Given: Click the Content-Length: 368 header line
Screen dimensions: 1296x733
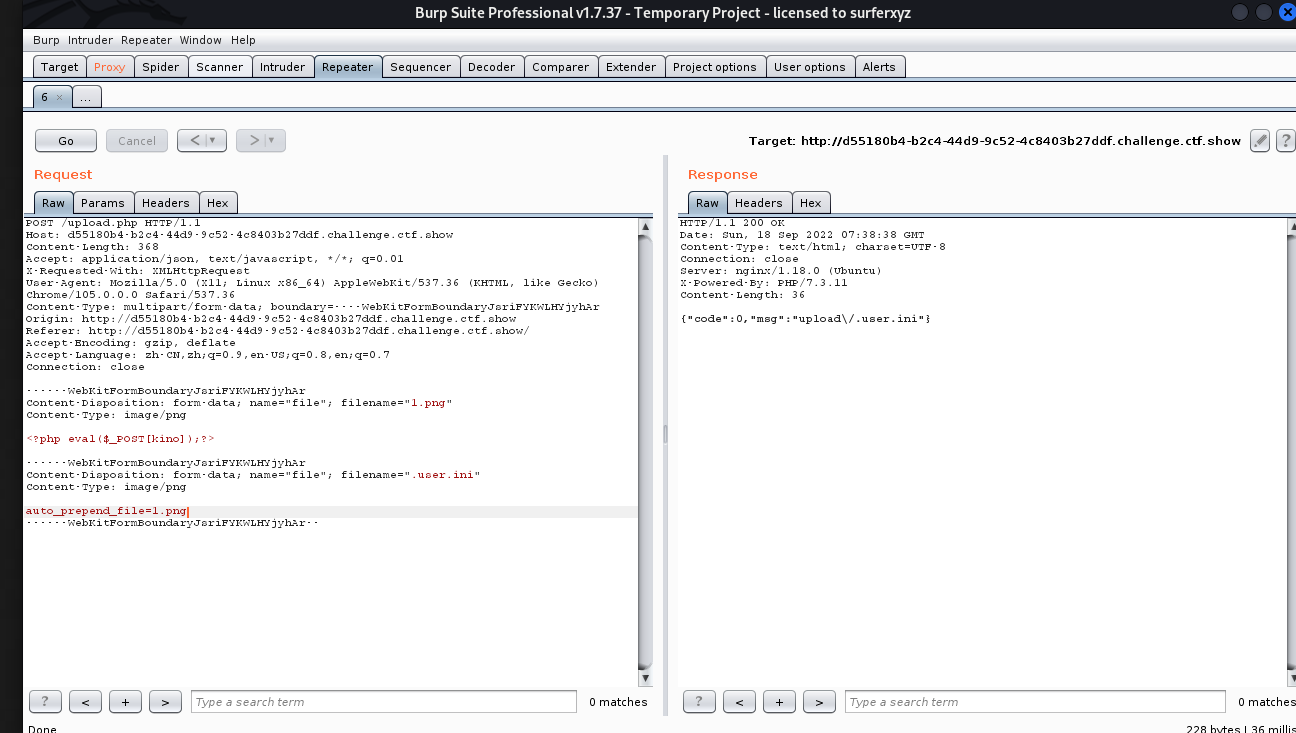Looking at the screenshot, I should [92, 247].
